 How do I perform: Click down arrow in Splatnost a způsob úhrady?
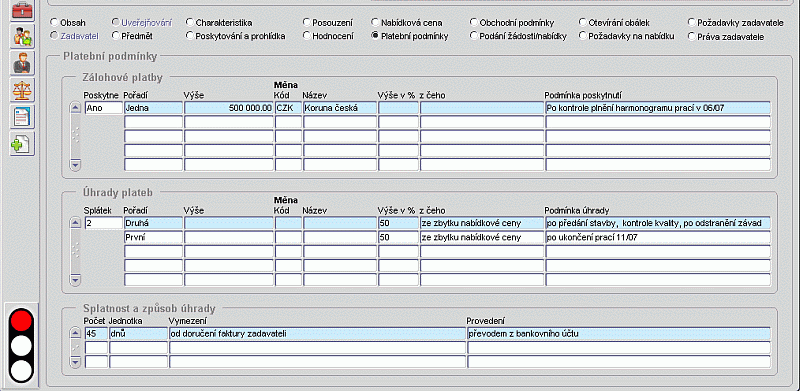76,362
